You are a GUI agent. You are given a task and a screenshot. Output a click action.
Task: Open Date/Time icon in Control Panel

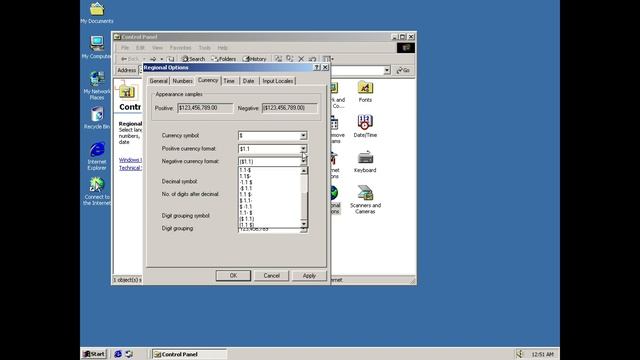click(365, 126)
